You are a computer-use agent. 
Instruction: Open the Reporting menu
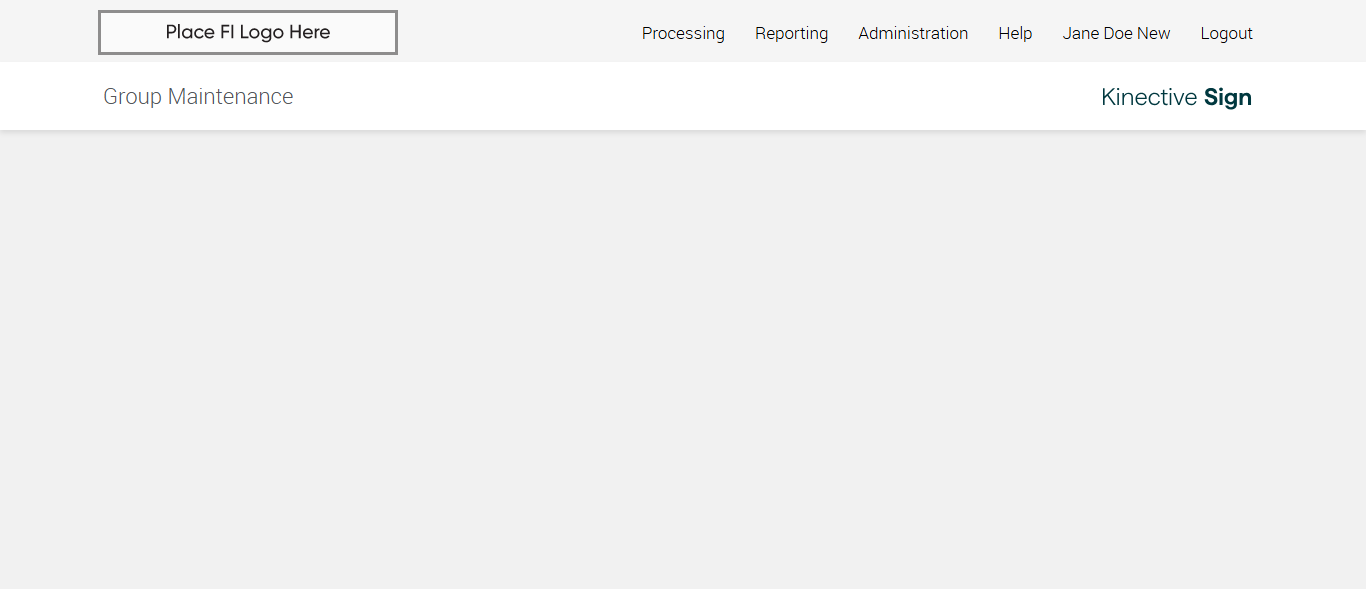pyautogui.click(x=791, y=33)
